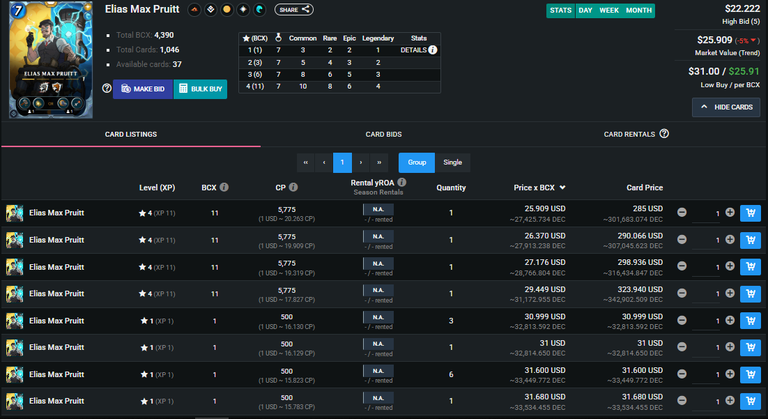
Task: Click the Rental yROA info icon
Action: tap(402, 182)
